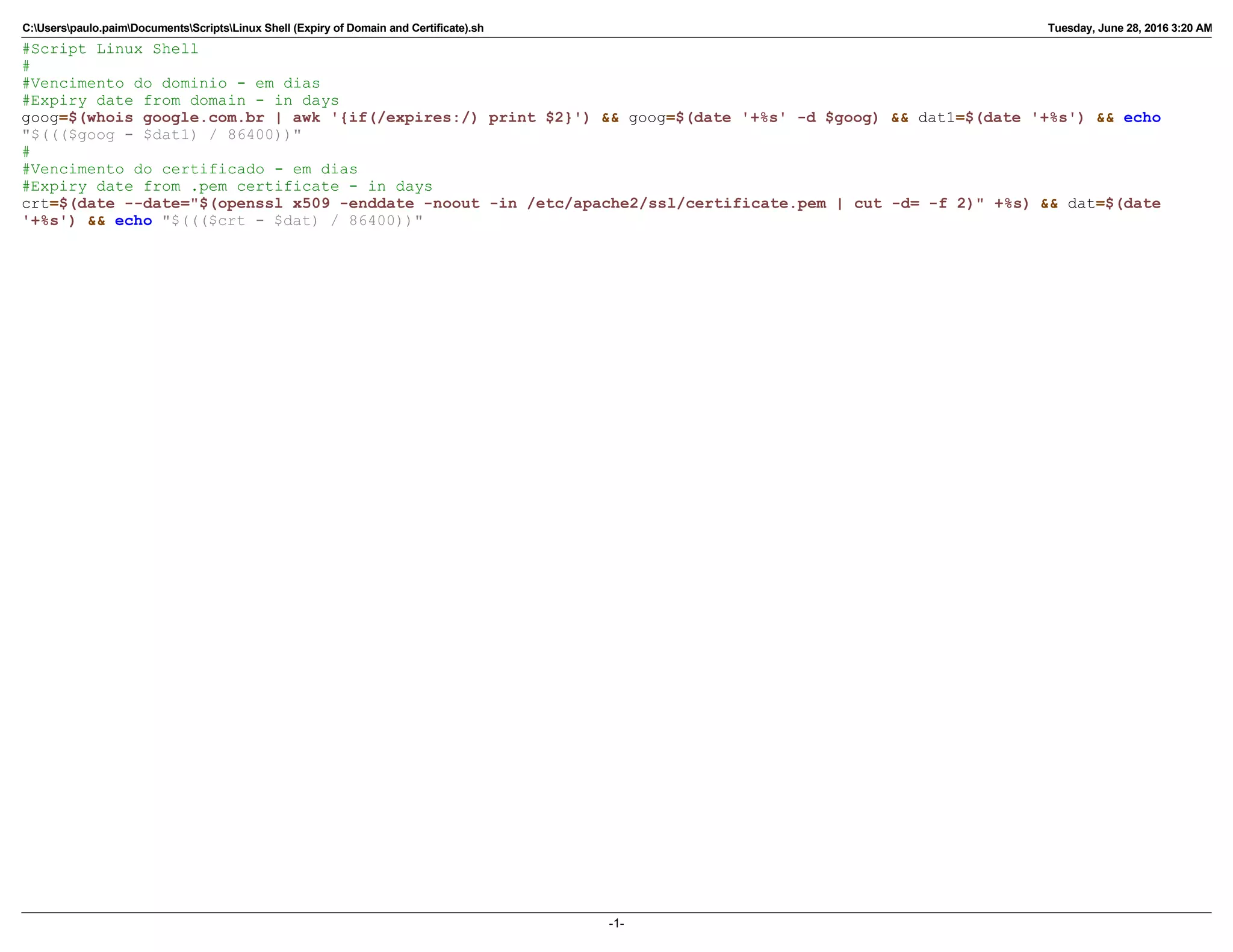This screenshot has width=1233, height=952.
Task: Click the date stamp 'Tuesday, June 28, 2016'
Action: click(1108, 28)
